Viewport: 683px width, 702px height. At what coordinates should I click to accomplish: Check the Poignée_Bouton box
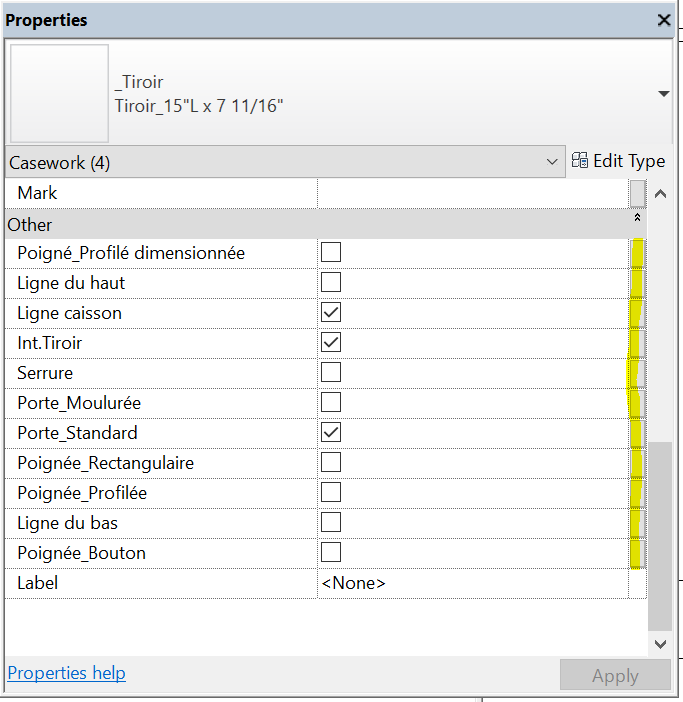coord(331,553)
